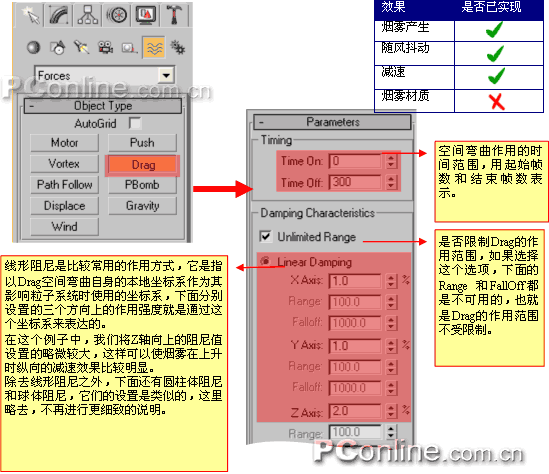This screenshot has width=549, height=474.
Task: Click the Z Axis Range field
Action: point(355,432)
